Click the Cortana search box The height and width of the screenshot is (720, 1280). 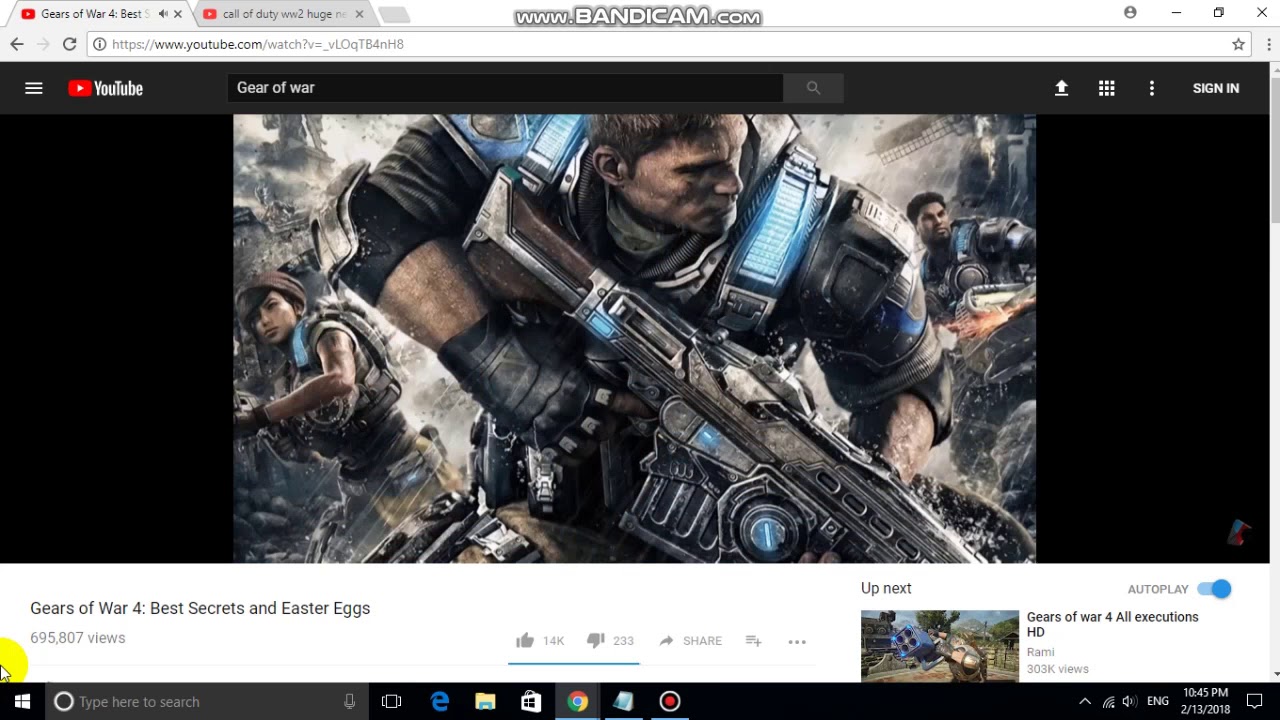pos(206,702)
